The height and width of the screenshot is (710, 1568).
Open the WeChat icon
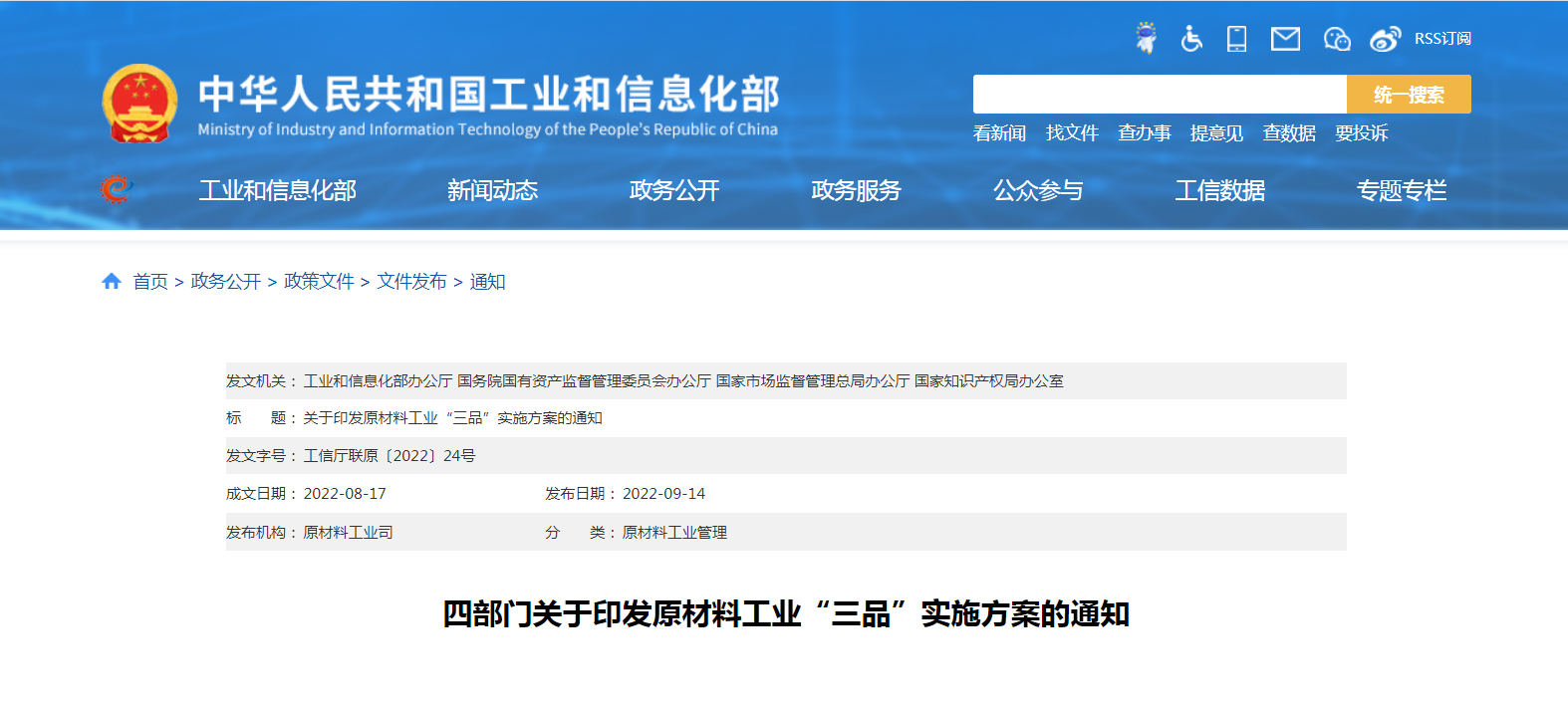point(1336,39)
